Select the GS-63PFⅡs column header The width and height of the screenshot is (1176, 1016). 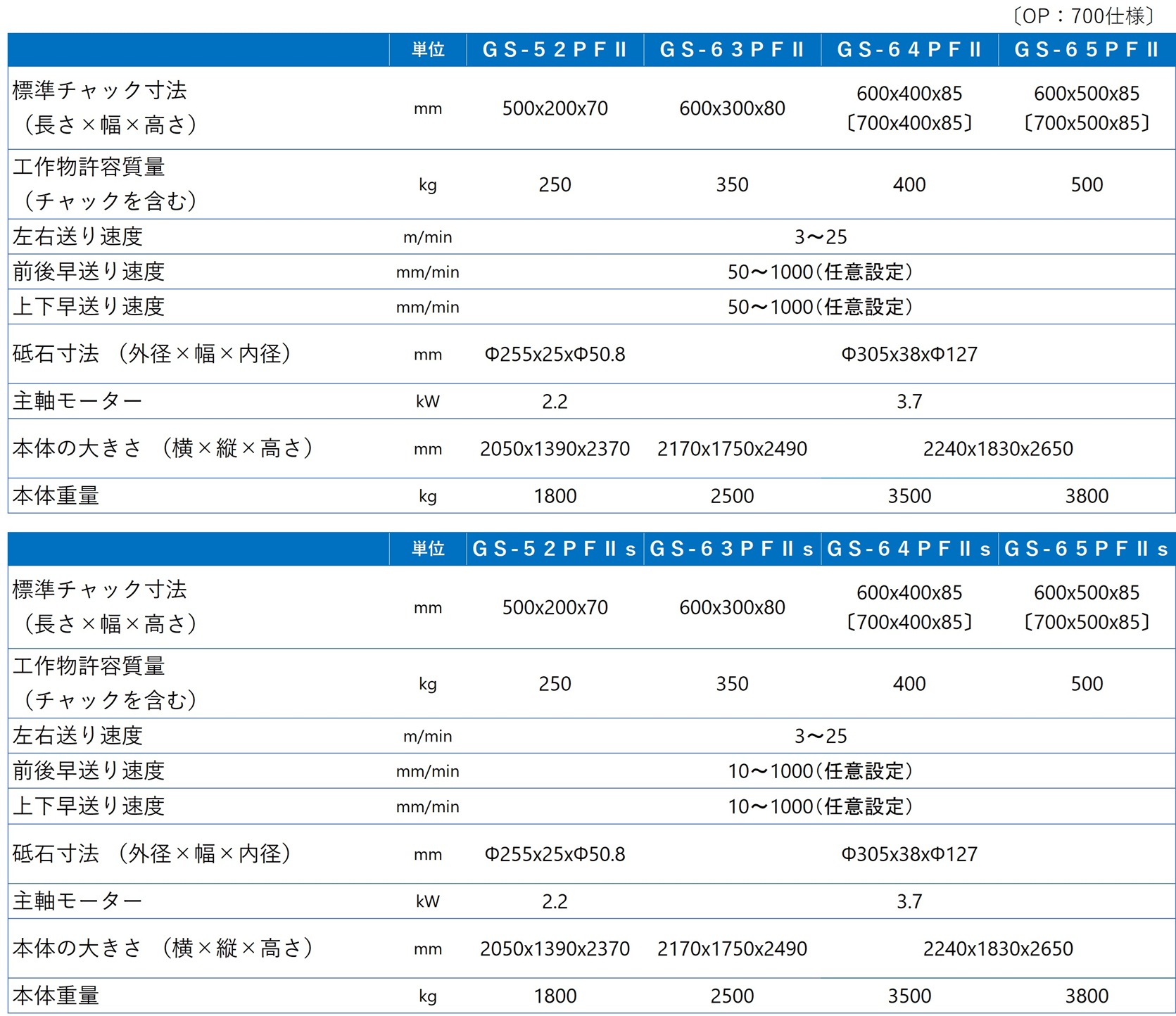point(732,549)
